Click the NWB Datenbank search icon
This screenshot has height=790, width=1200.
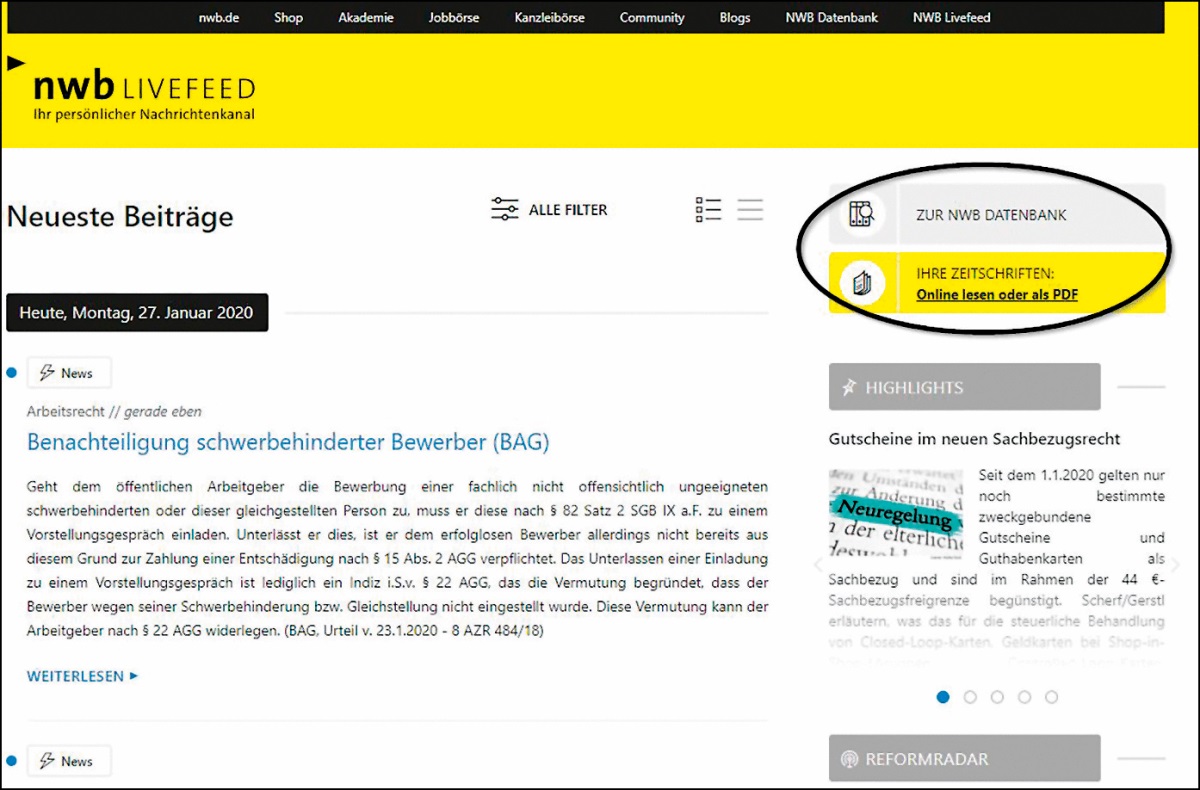click(861, 214)
